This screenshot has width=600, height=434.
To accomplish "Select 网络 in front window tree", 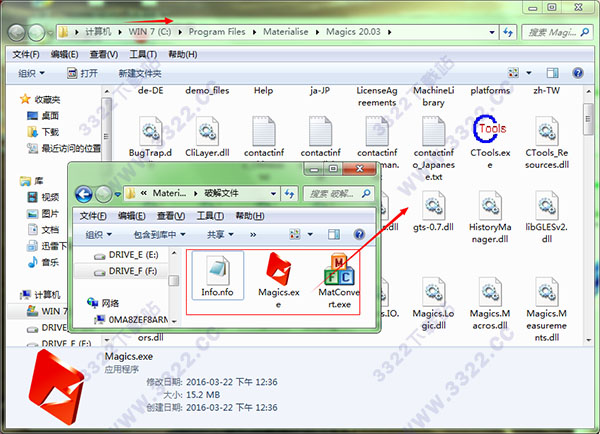I will coord(103,303).
